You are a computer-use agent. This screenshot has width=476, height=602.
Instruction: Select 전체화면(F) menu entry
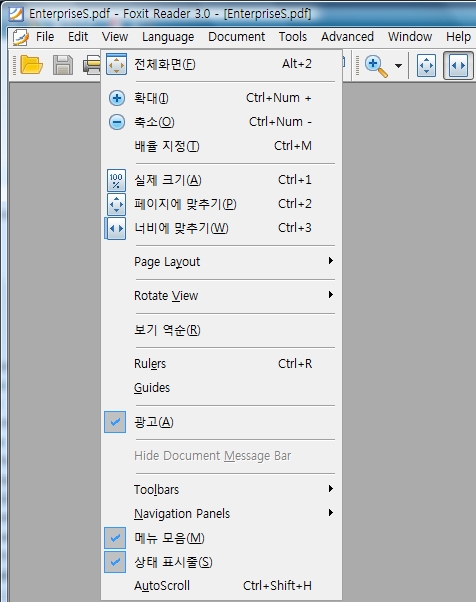pyautogui.click(x=222, y=64)
